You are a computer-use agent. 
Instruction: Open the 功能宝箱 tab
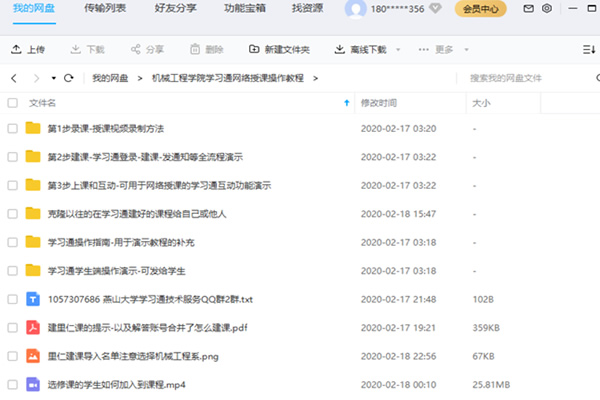coord(245,9)
